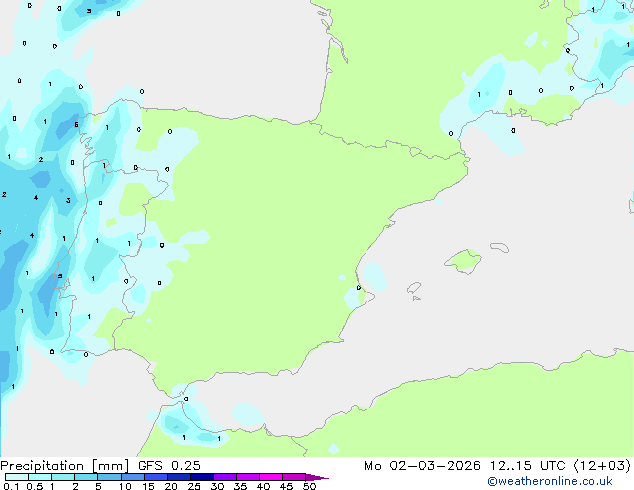Click Mallorca island on the map

tap(463, 261)
